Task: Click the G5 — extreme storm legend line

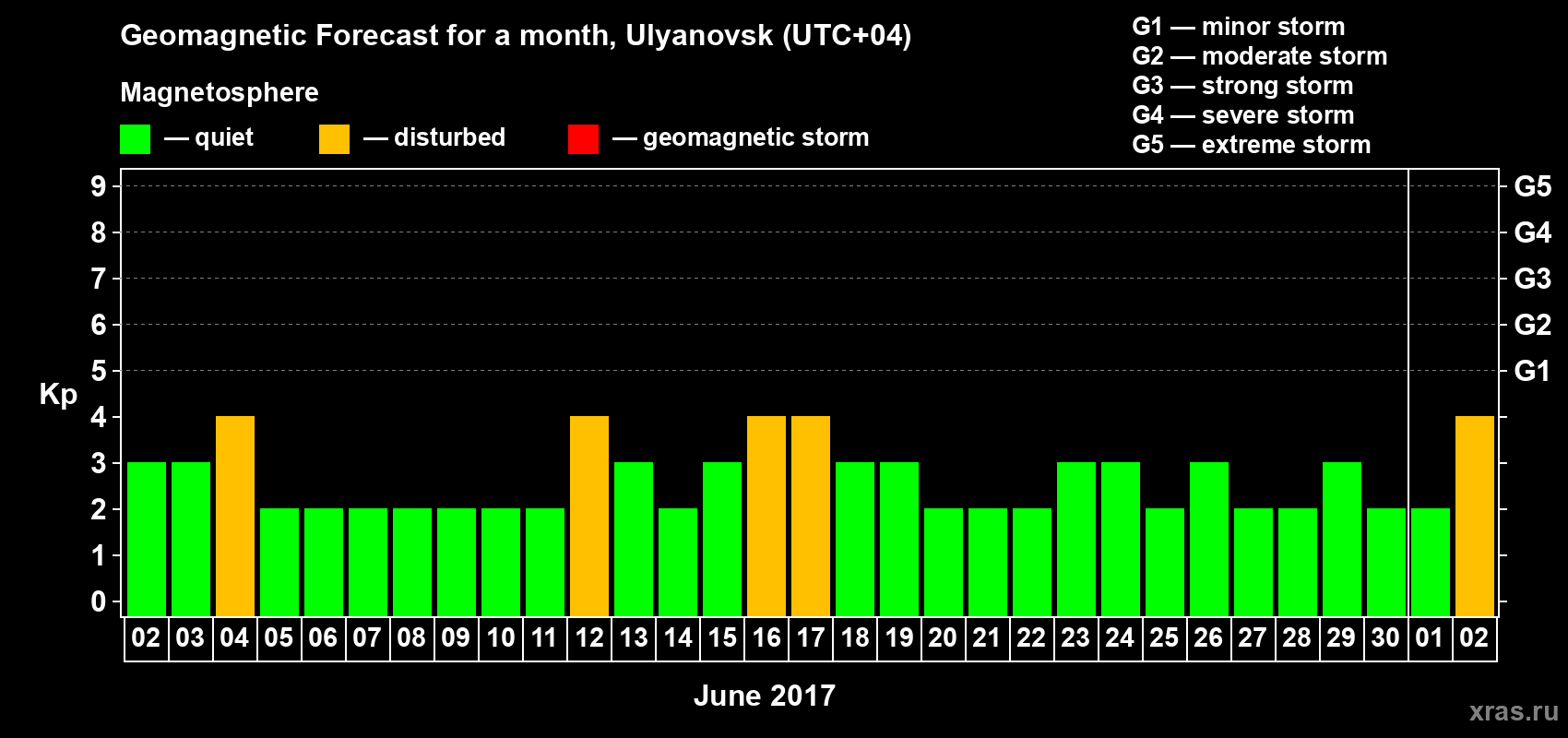Action: [1252, 145]
